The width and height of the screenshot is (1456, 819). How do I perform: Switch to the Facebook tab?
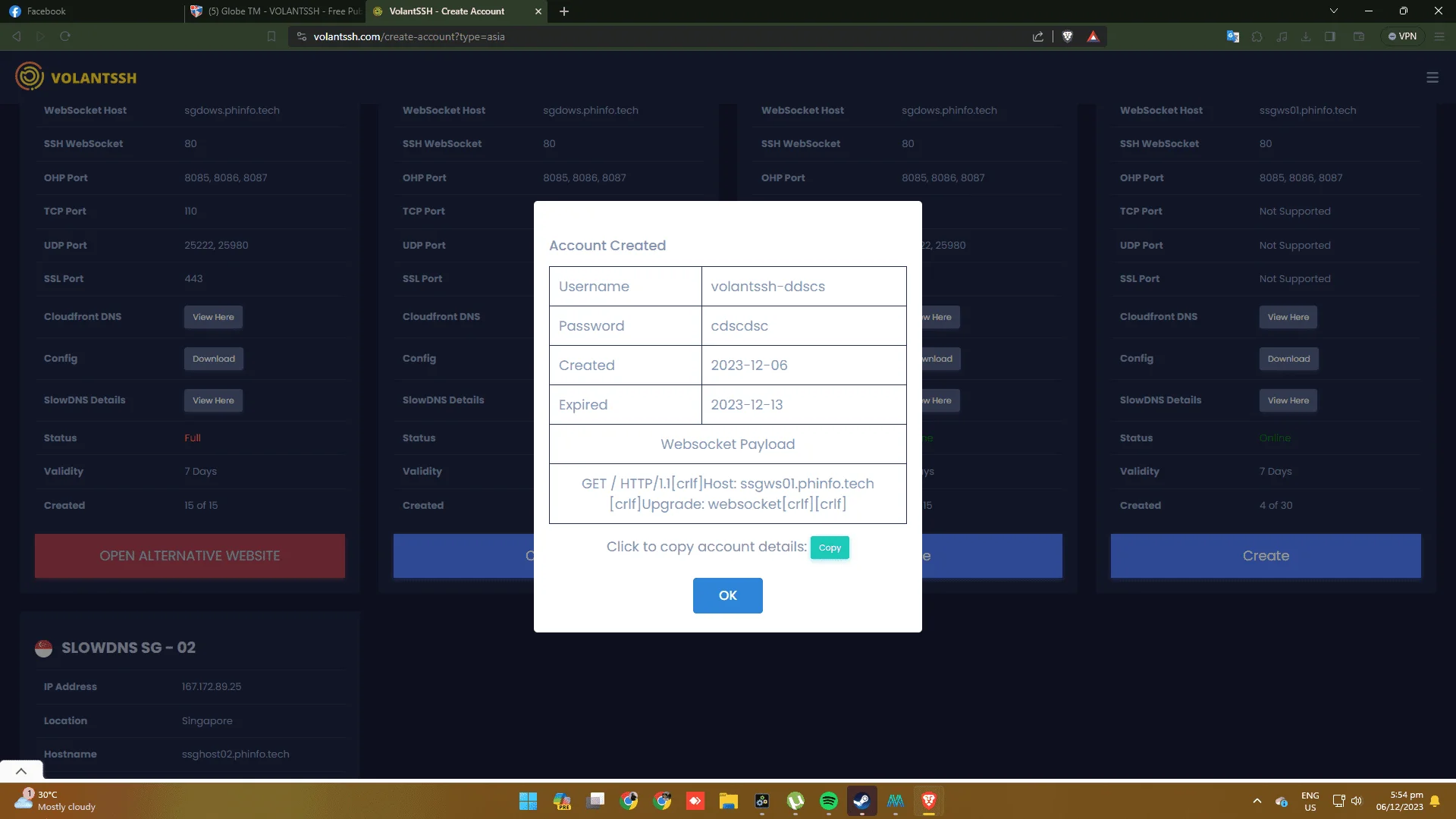tap(91, 11)
